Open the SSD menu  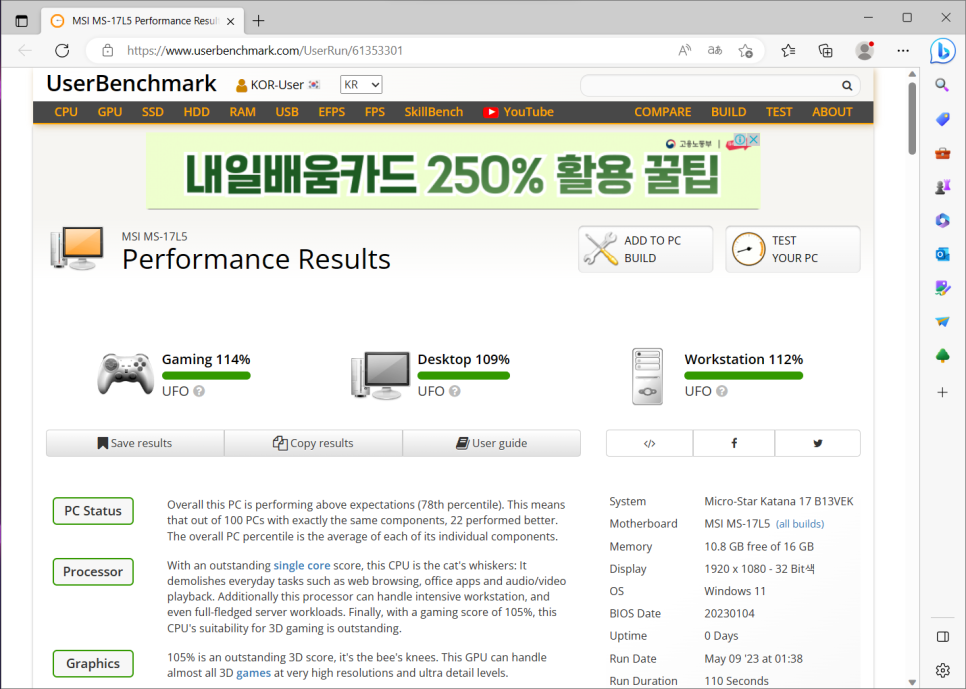click(153, 112)
